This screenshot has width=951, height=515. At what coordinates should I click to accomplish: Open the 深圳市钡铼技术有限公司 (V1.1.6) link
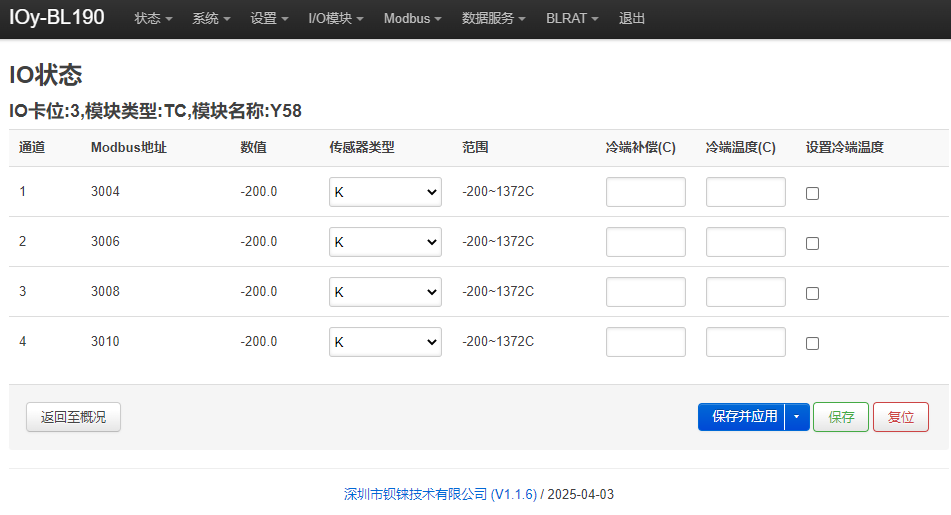tap(440, 494)
